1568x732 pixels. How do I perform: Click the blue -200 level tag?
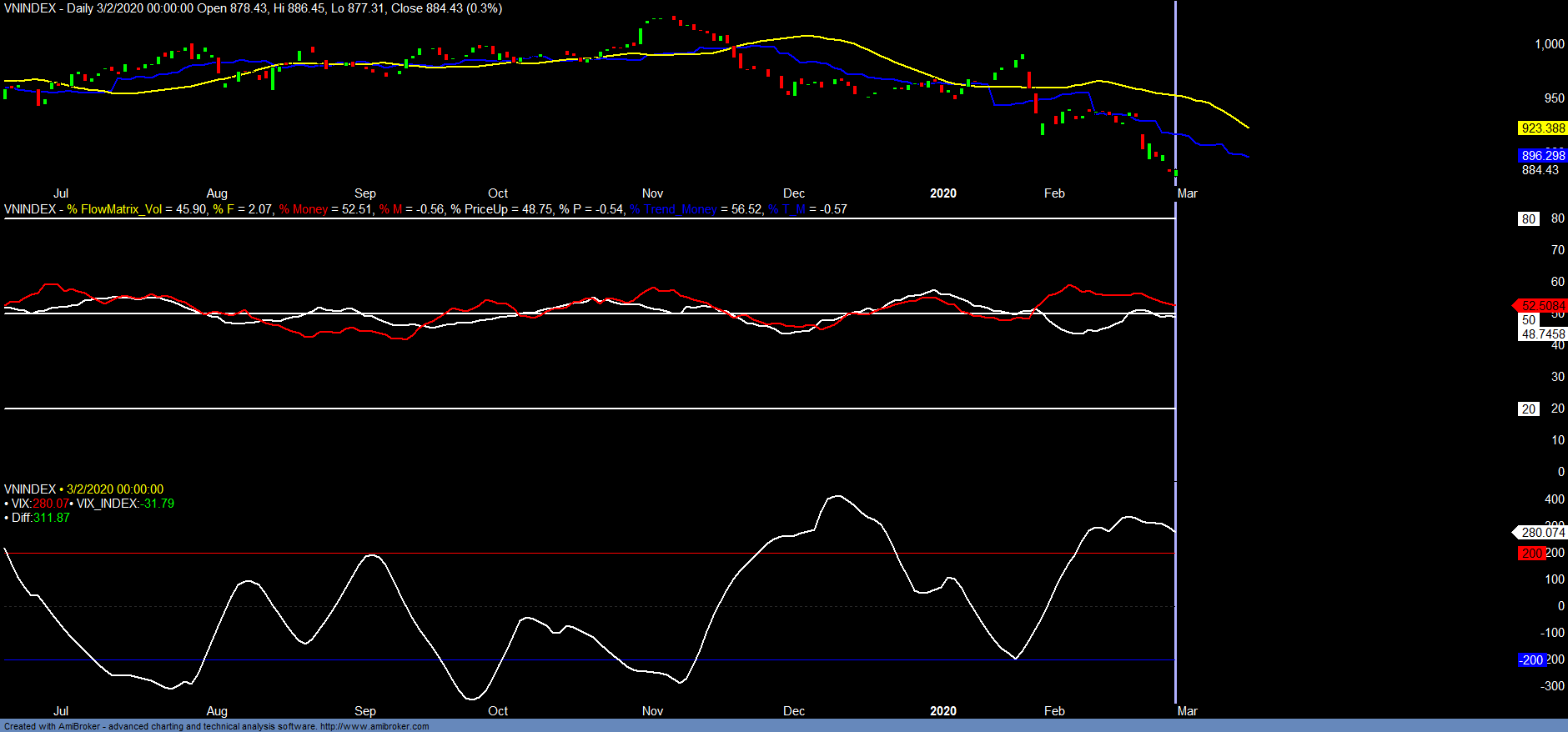point(1531,660)
